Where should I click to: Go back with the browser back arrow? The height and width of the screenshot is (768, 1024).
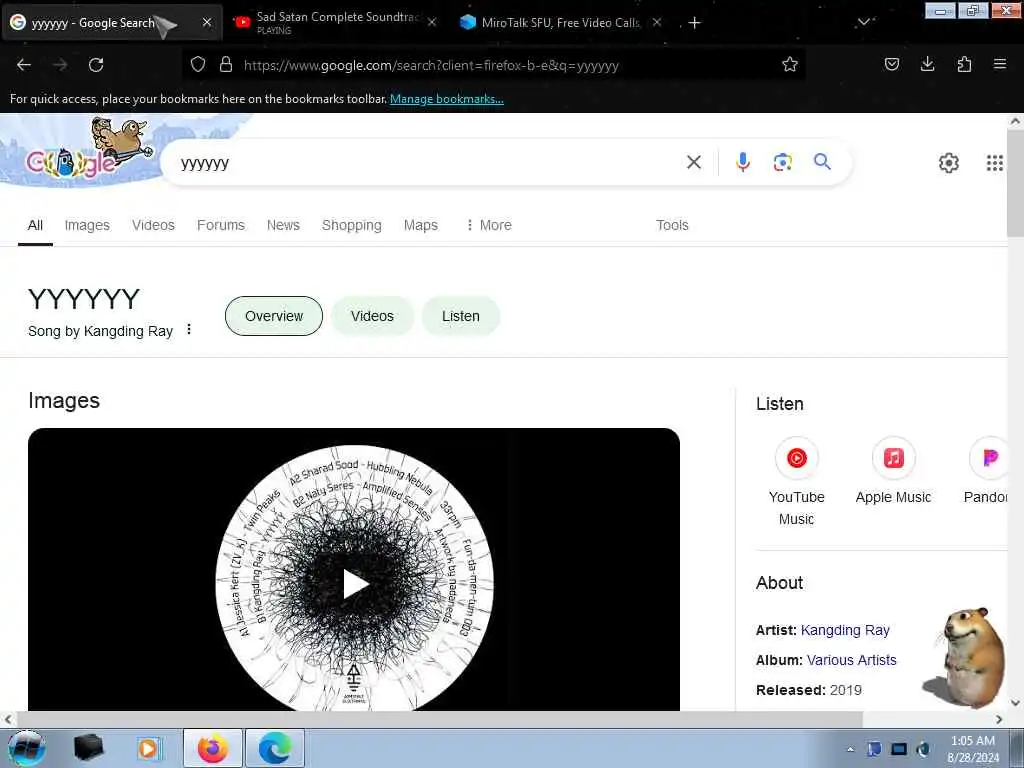[24, 65]
